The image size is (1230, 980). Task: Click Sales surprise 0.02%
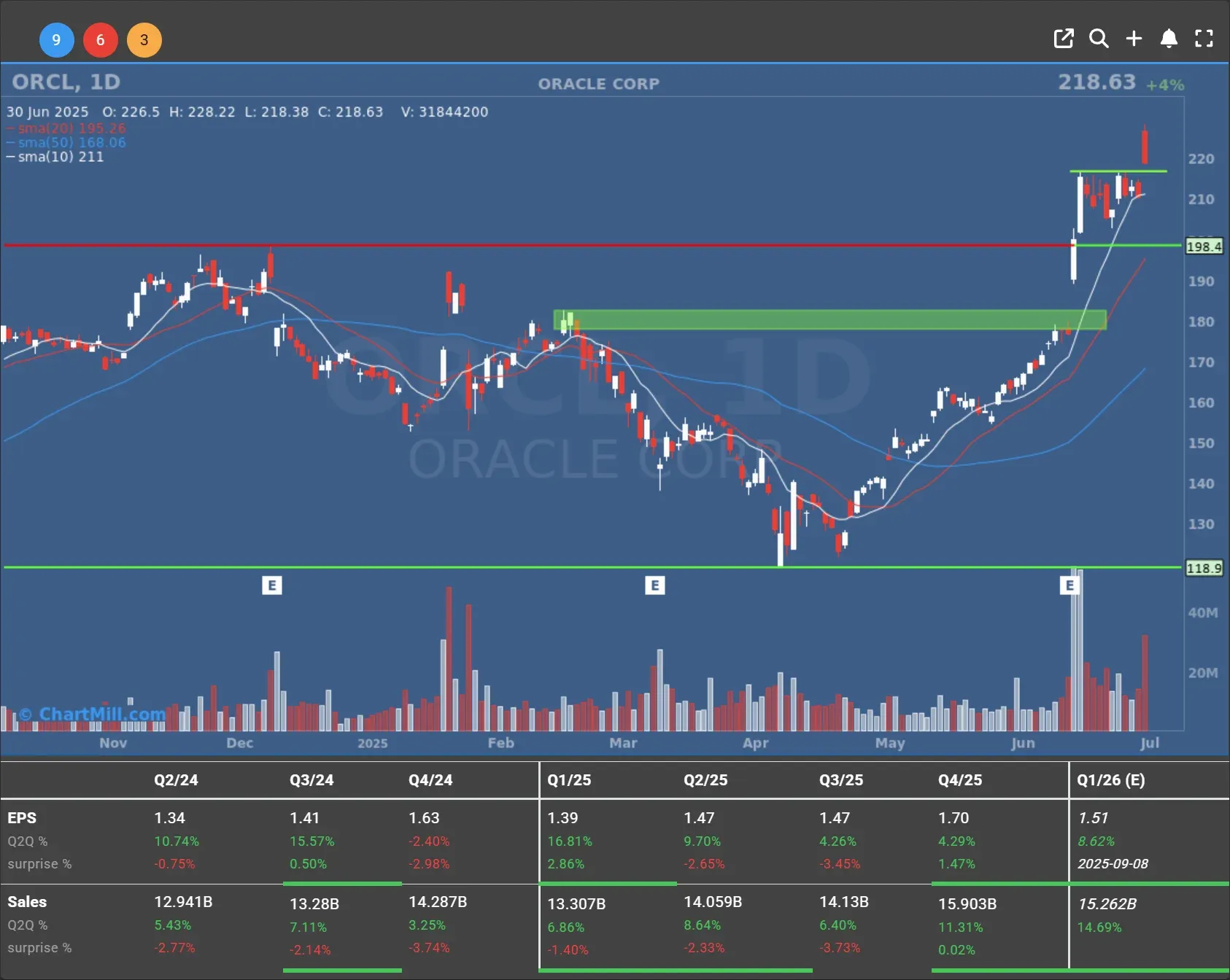(x=956, y=950)
